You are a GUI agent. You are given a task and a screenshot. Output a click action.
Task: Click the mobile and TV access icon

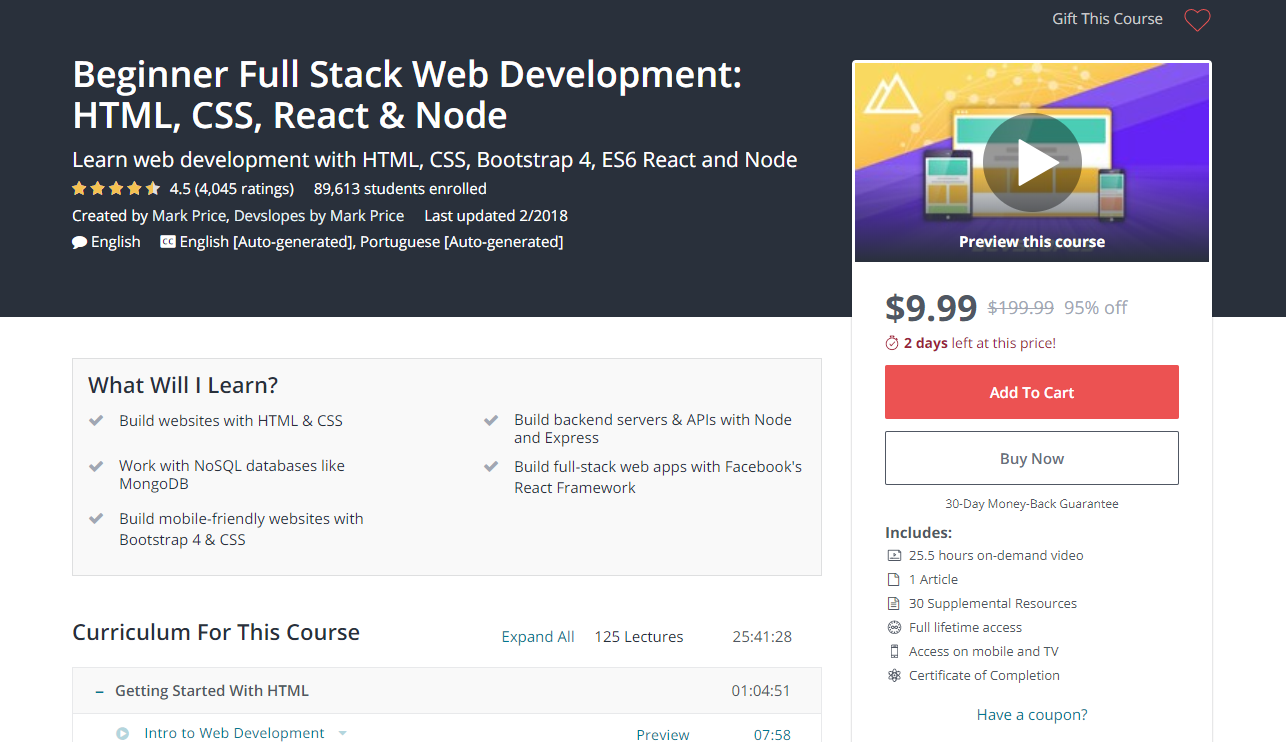point(894,651)
